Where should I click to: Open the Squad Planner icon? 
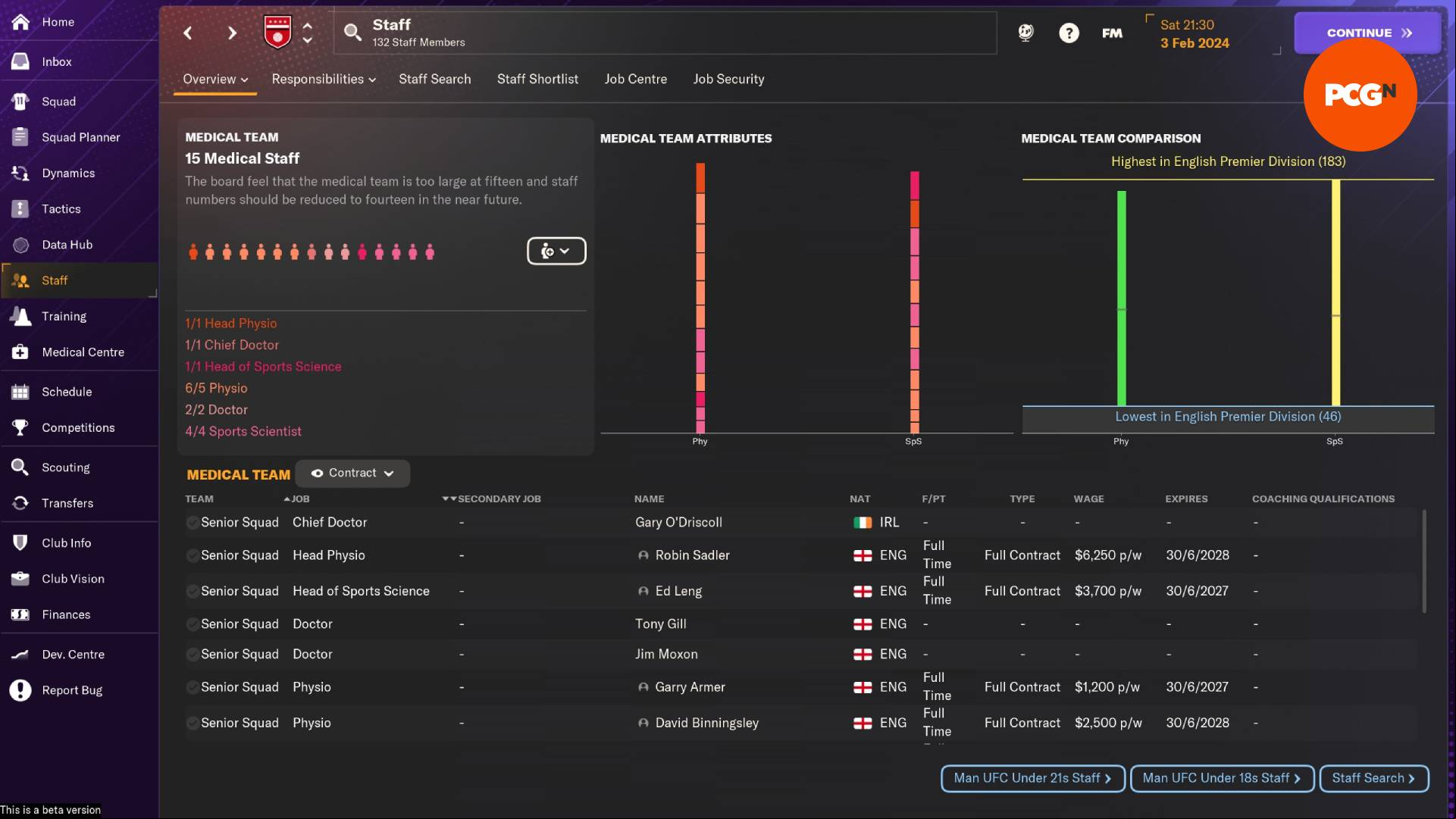pos(20,137)
